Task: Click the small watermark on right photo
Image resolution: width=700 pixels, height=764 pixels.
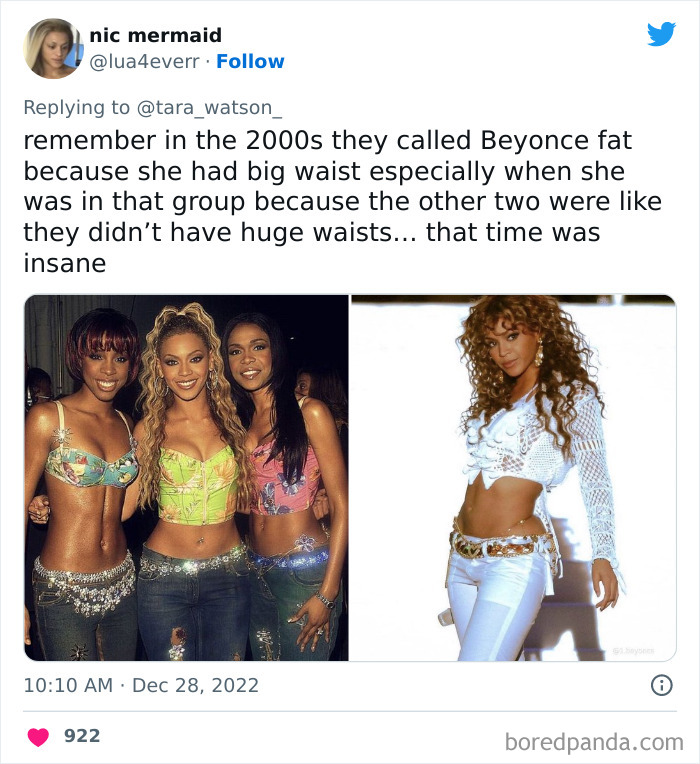Action: click(x=634, y=650)
